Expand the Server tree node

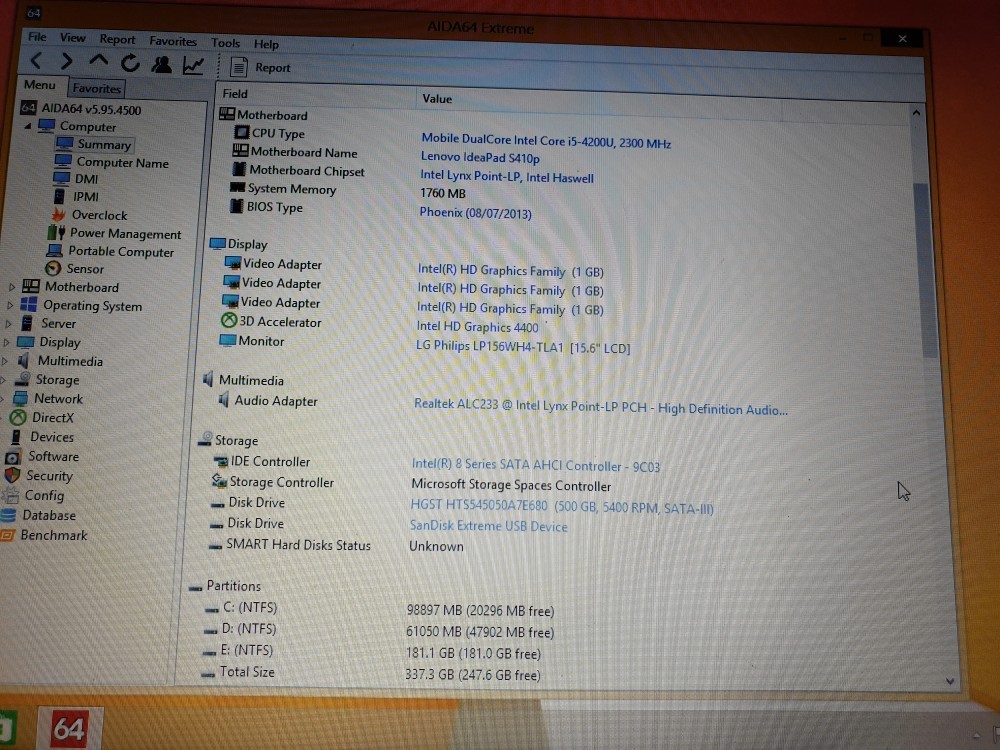(x=8, y=324)
